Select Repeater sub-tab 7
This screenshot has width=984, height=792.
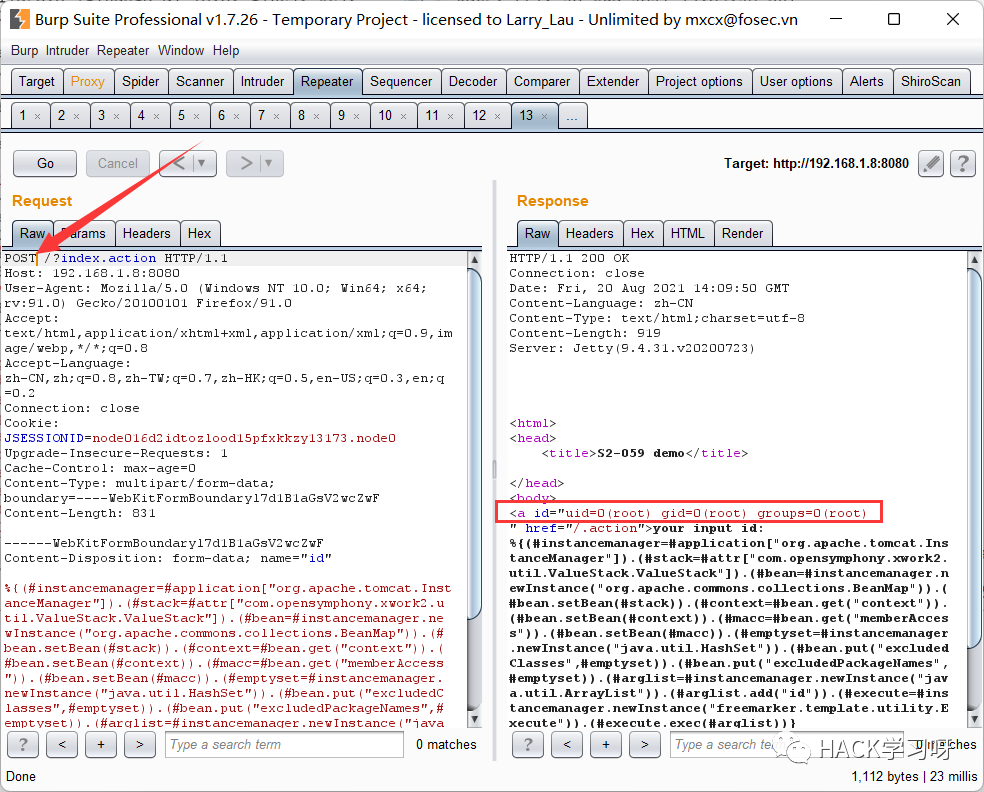click(x=270, y=115)
